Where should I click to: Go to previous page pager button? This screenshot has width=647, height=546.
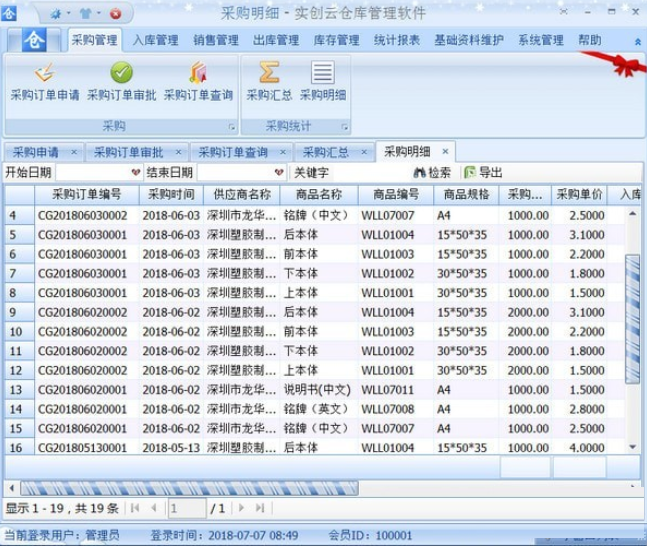pos(154,508)
